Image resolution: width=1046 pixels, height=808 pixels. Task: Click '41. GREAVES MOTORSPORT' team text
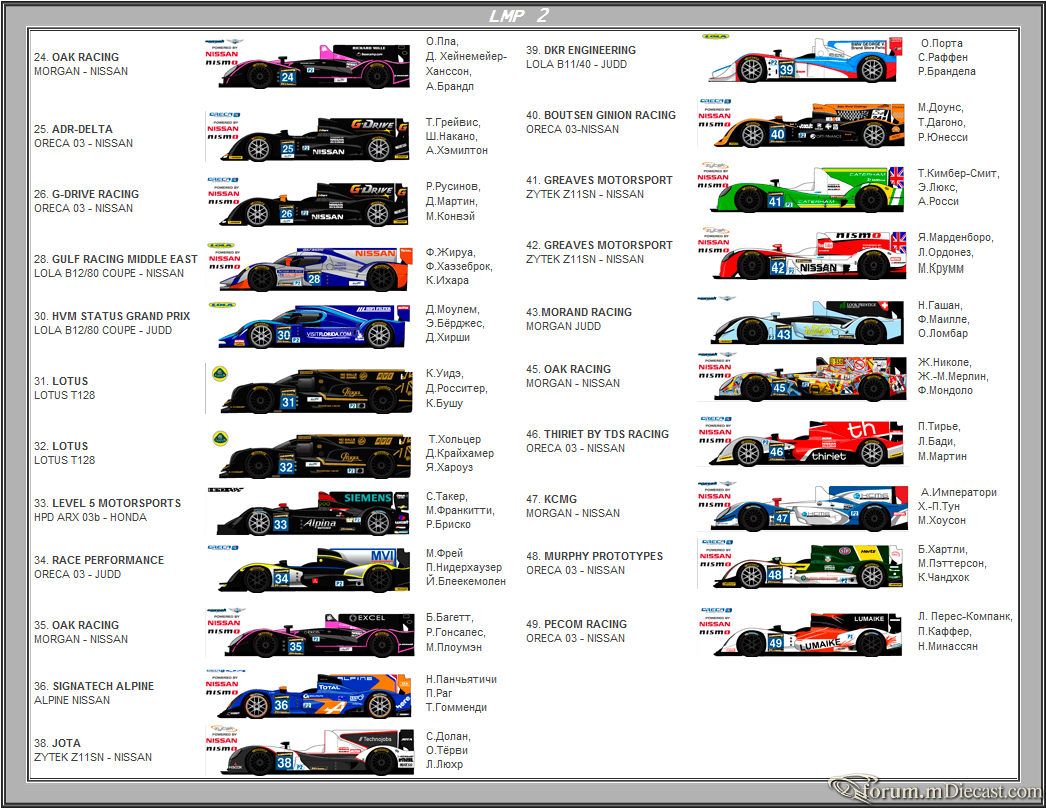(599, 180)
